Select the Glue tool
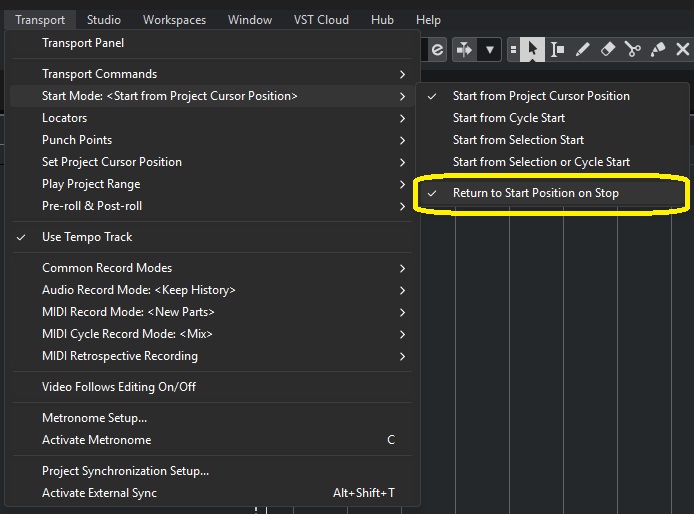694x514 pixels. tap(658, 49)
